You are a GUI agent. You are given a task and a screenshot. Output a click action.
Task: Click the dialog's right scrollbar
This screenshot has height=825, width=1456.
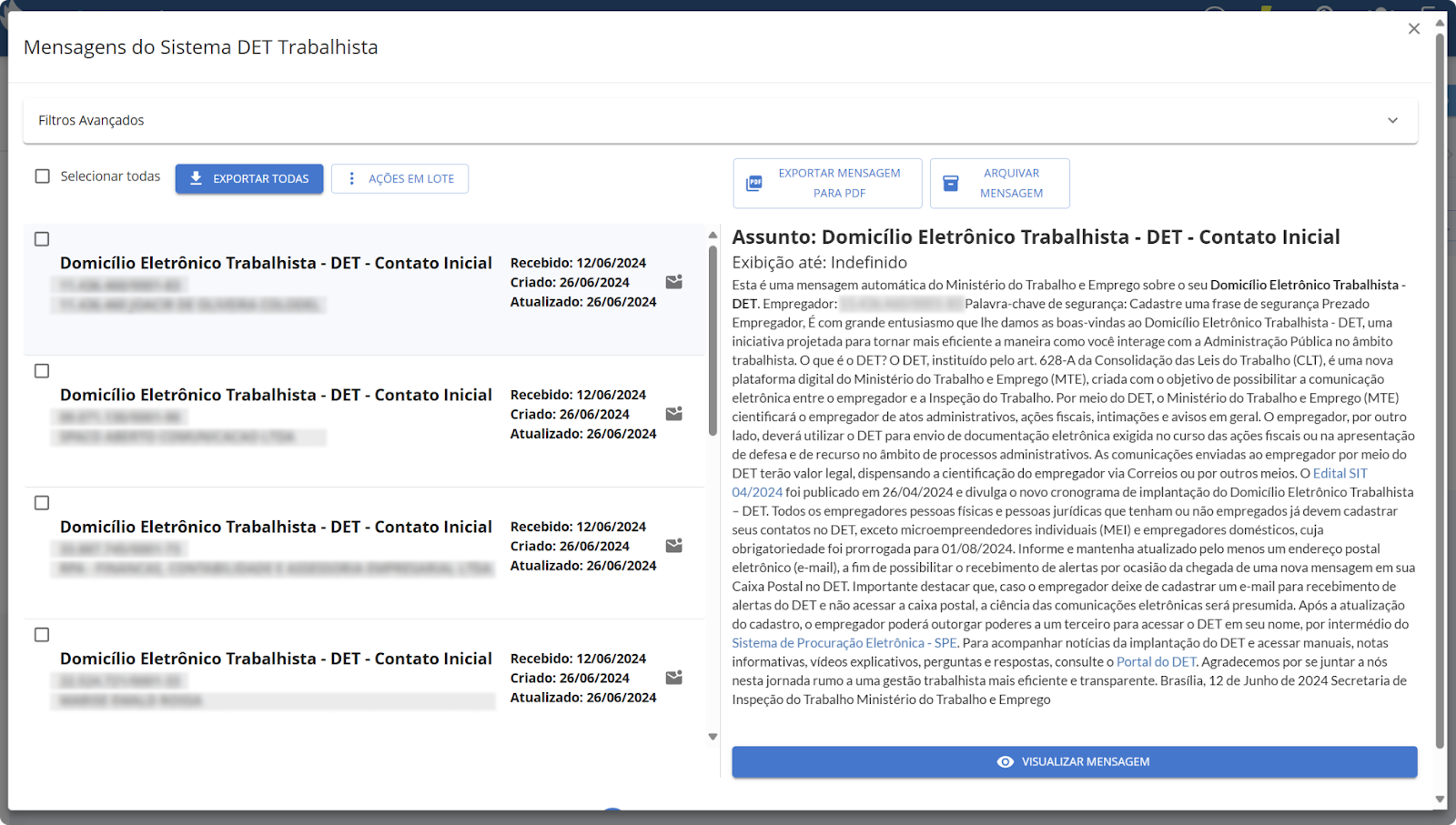coord(1440,391)
